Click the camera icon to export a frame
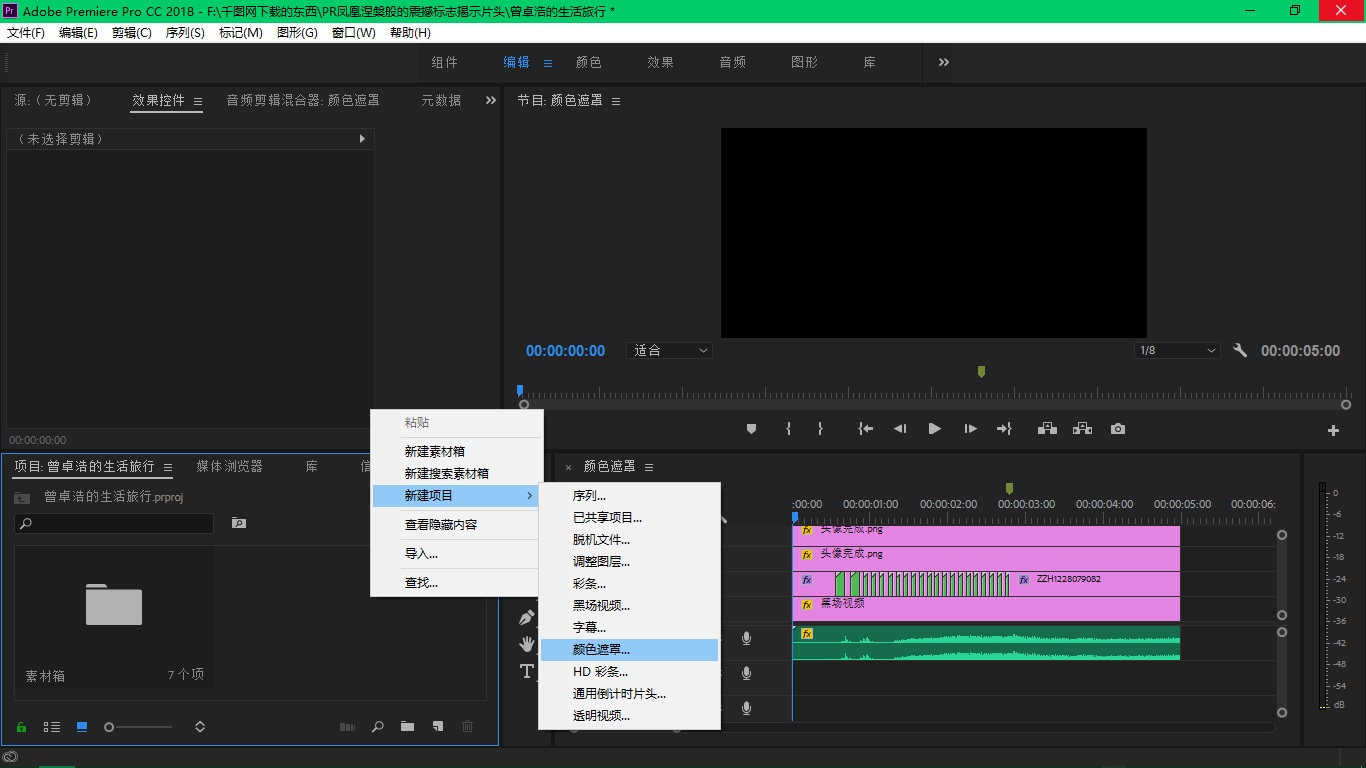1366x768 pixels. [1117, 428]
